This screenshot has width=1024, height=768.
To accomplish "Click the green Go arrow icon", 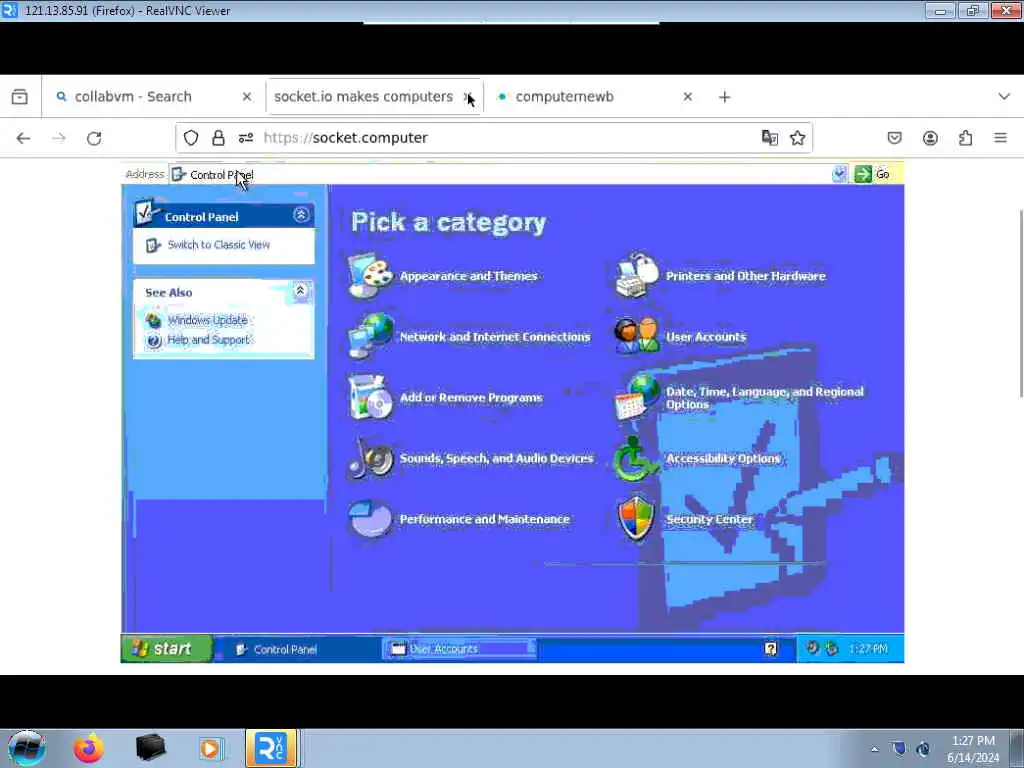I will click(863, 174).
